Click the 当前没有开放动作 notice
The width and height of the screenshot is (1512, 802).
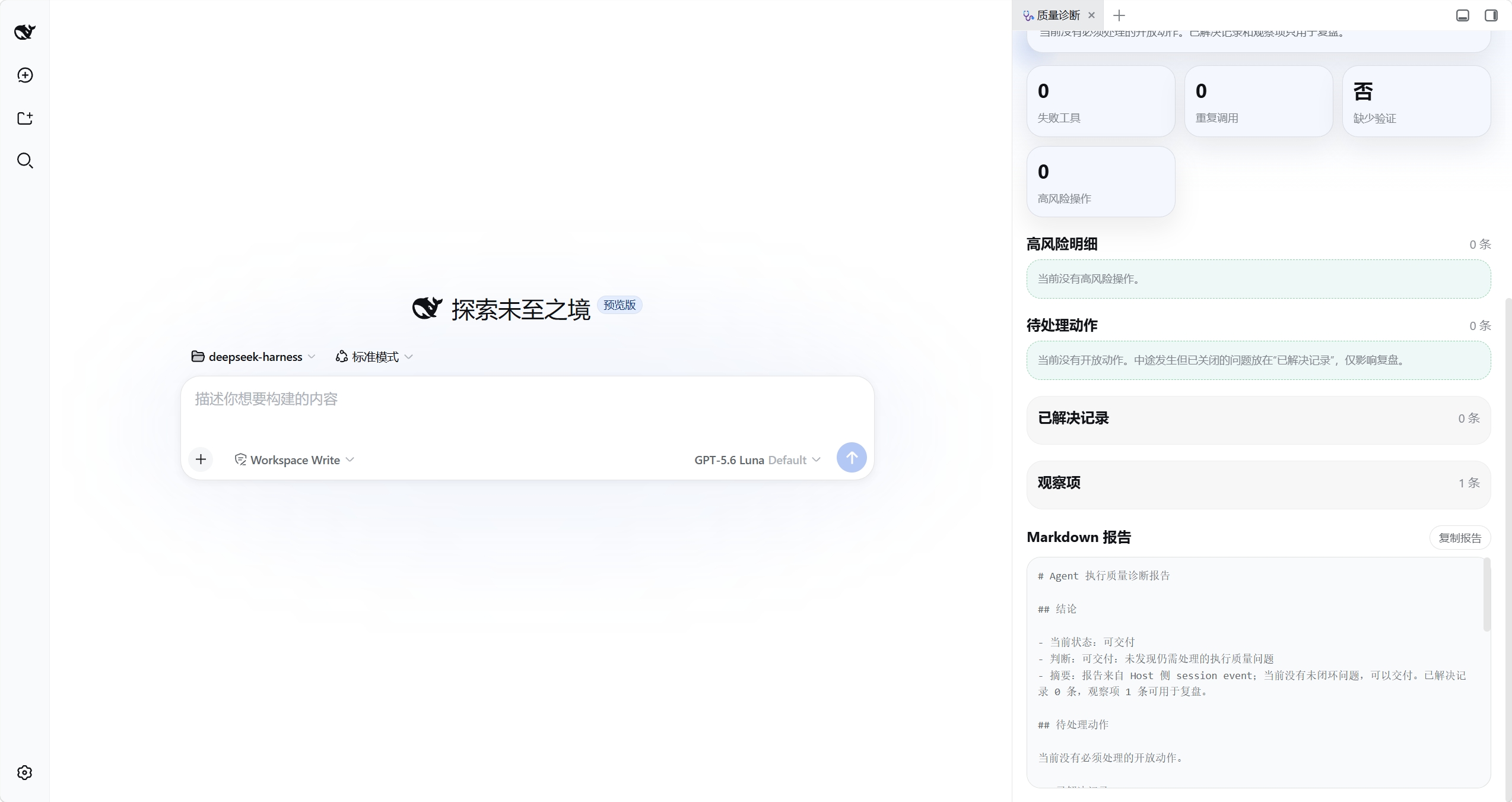click(1259, 360)
